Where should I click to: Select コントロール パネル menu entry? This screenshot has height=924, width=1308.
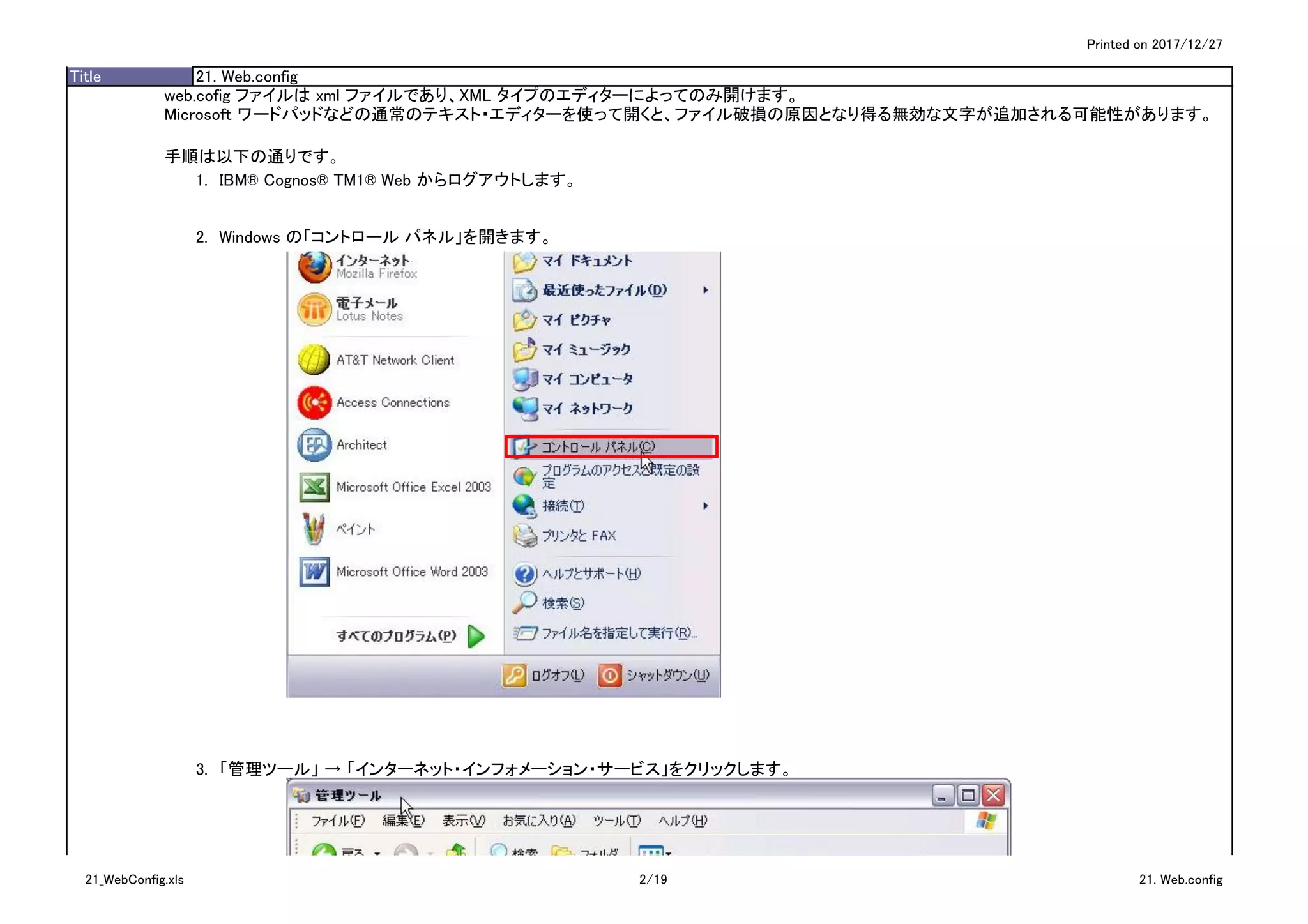point(598,447)
